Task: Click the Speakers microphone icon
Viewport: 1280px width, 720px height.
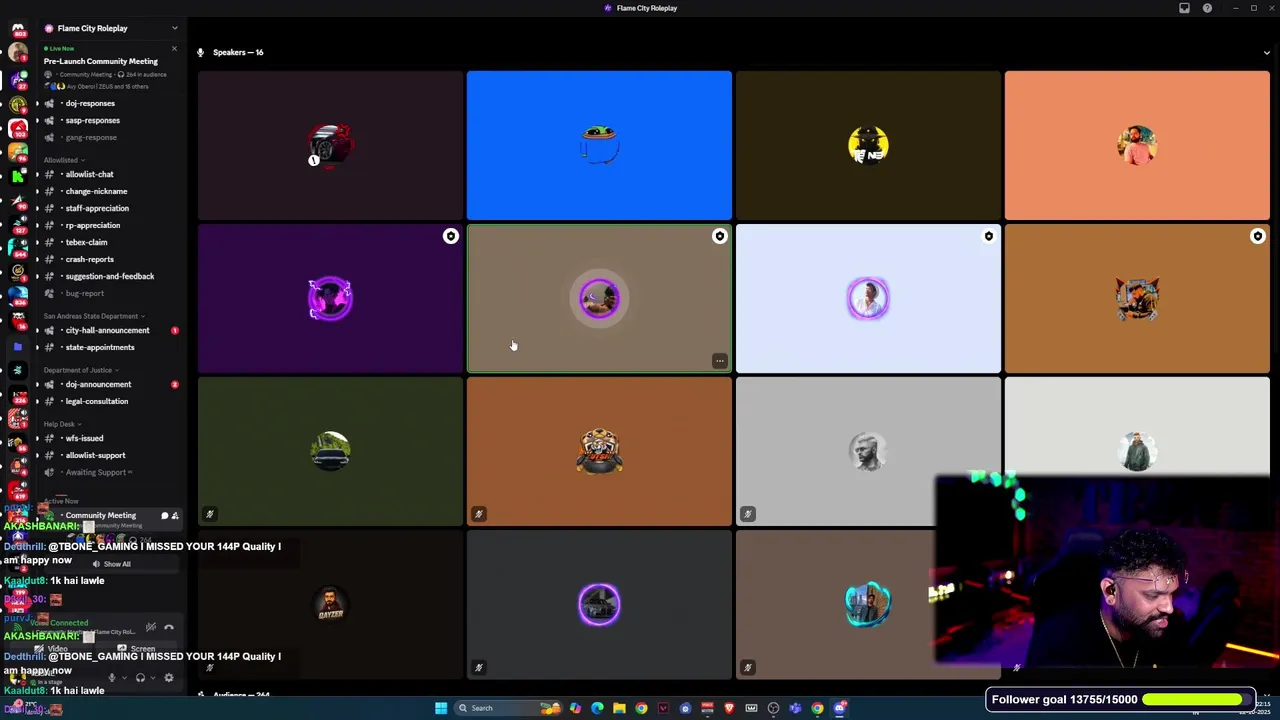Action: click(x=201, y=52)
